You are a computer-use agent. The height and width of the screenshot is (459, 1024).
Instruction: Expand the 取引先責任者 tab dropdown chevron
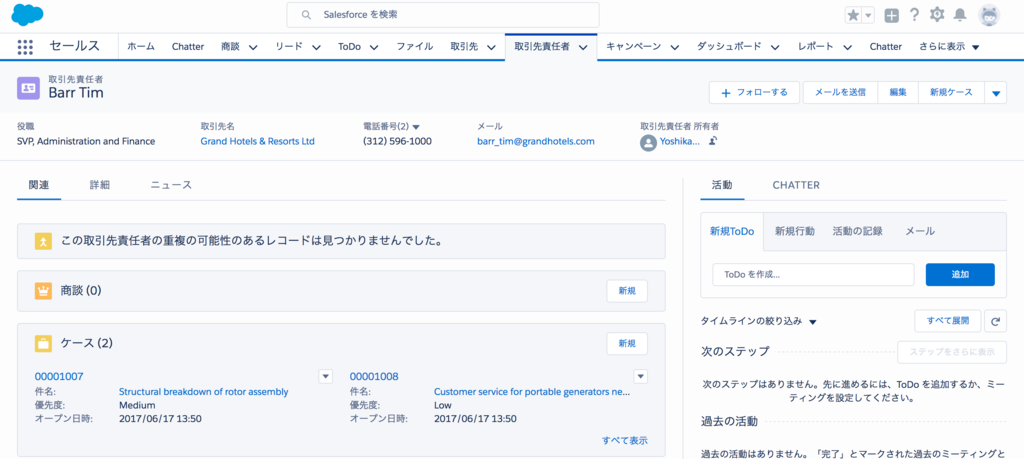tap(583, 47)
